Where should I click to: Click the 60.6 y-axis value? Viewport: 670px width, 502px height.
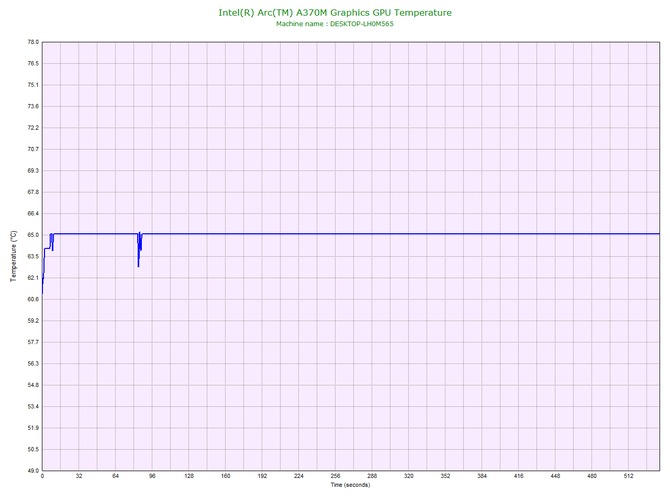(33, 299)
